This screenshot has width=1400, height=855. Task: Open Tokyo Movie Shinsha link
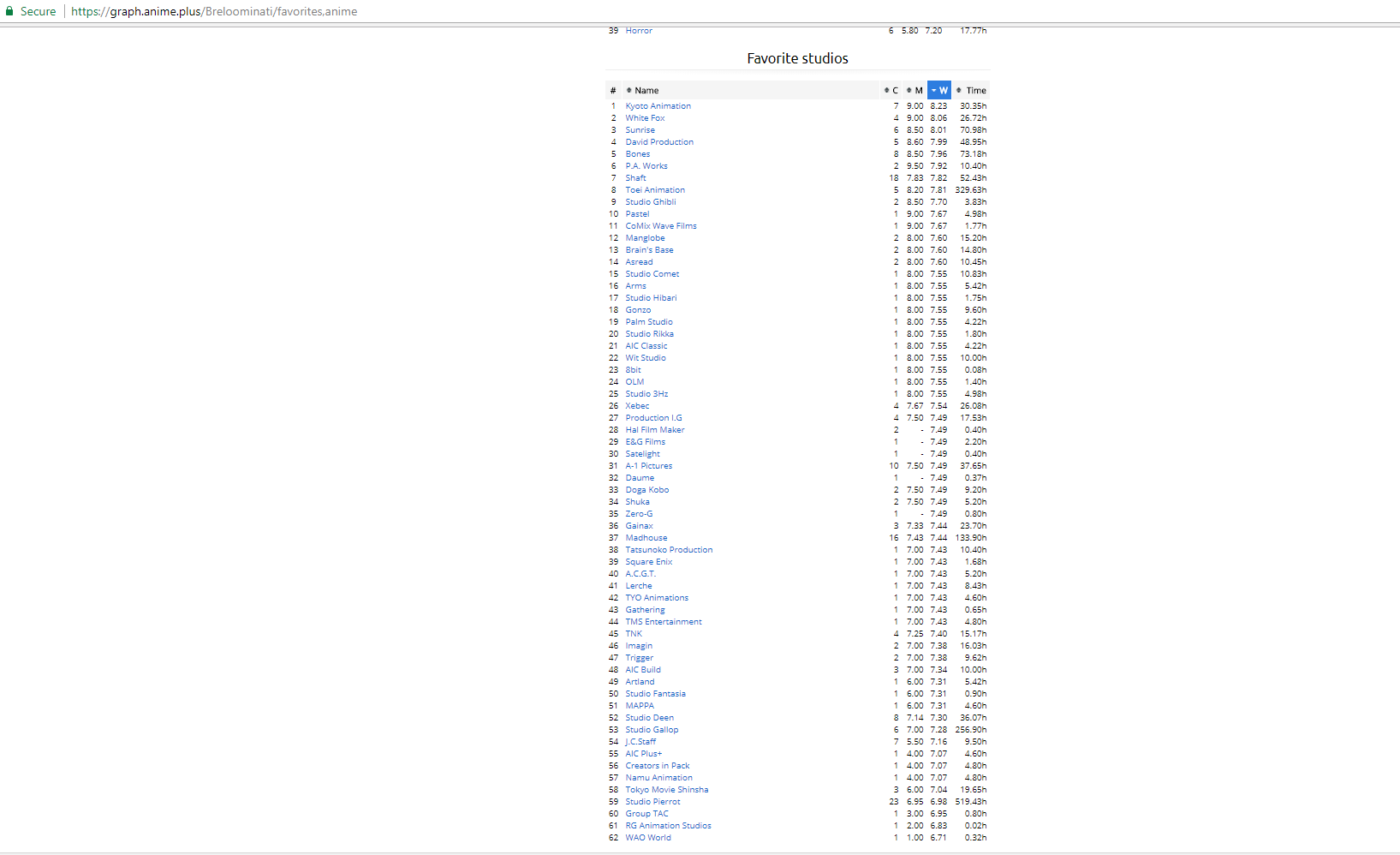pos(667,790)
